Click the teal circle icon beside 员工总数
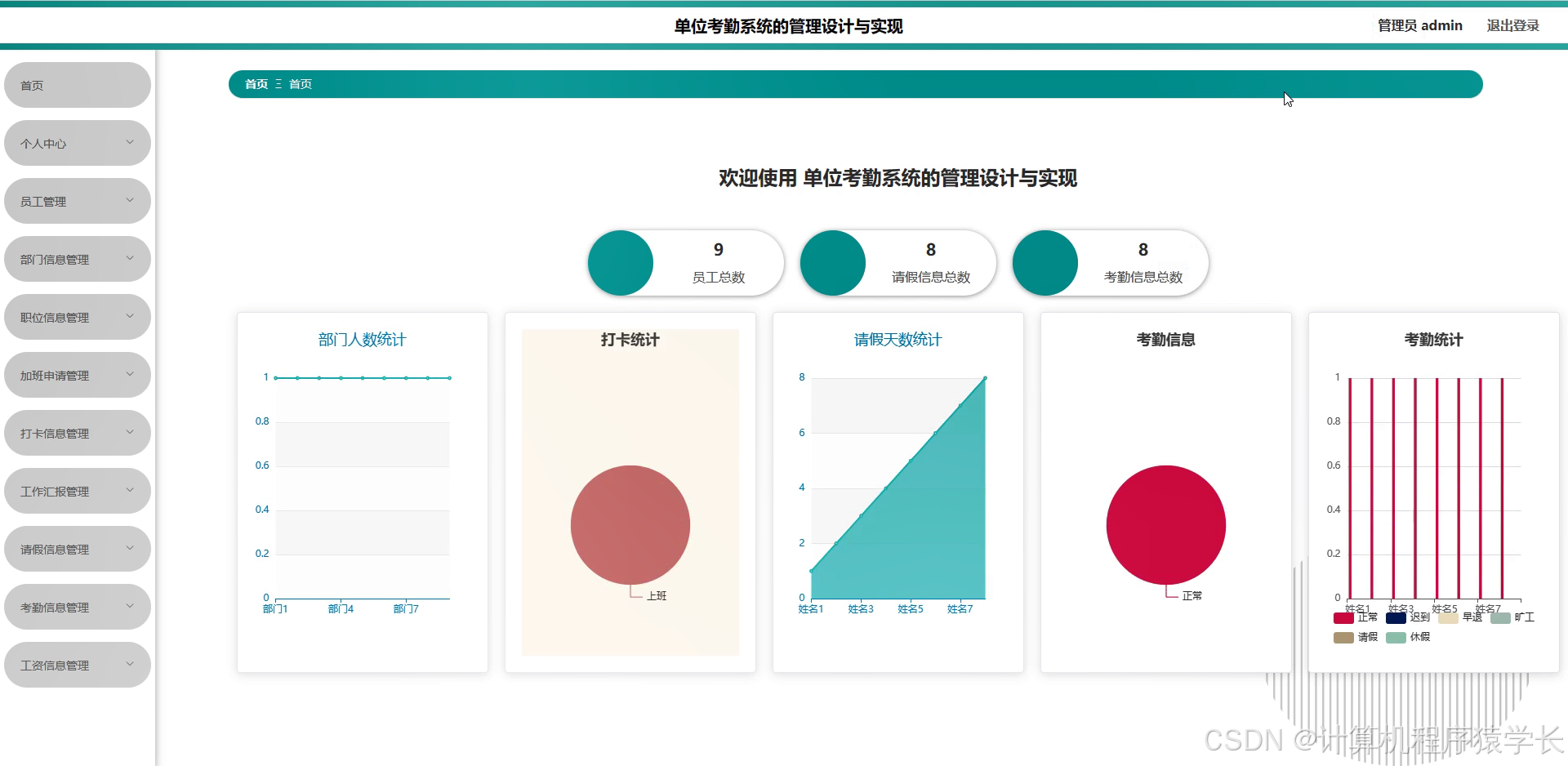 click(x=621, y=262)
